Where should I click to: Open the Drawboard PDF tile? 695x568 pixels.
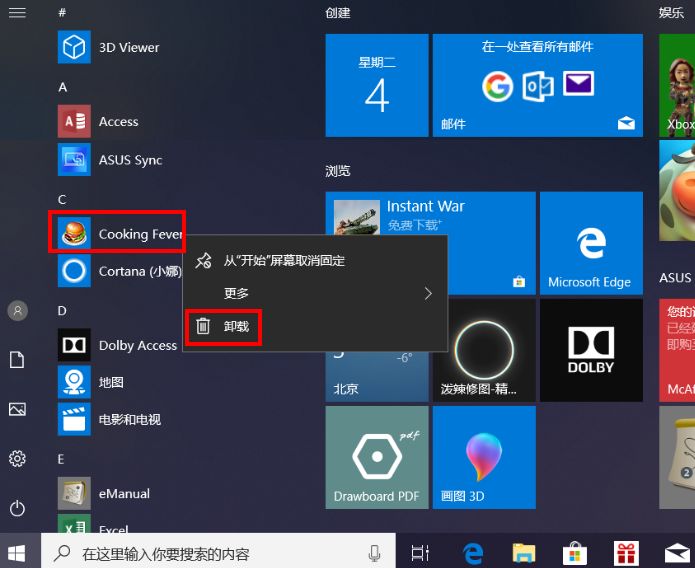[x=377, y=458]
